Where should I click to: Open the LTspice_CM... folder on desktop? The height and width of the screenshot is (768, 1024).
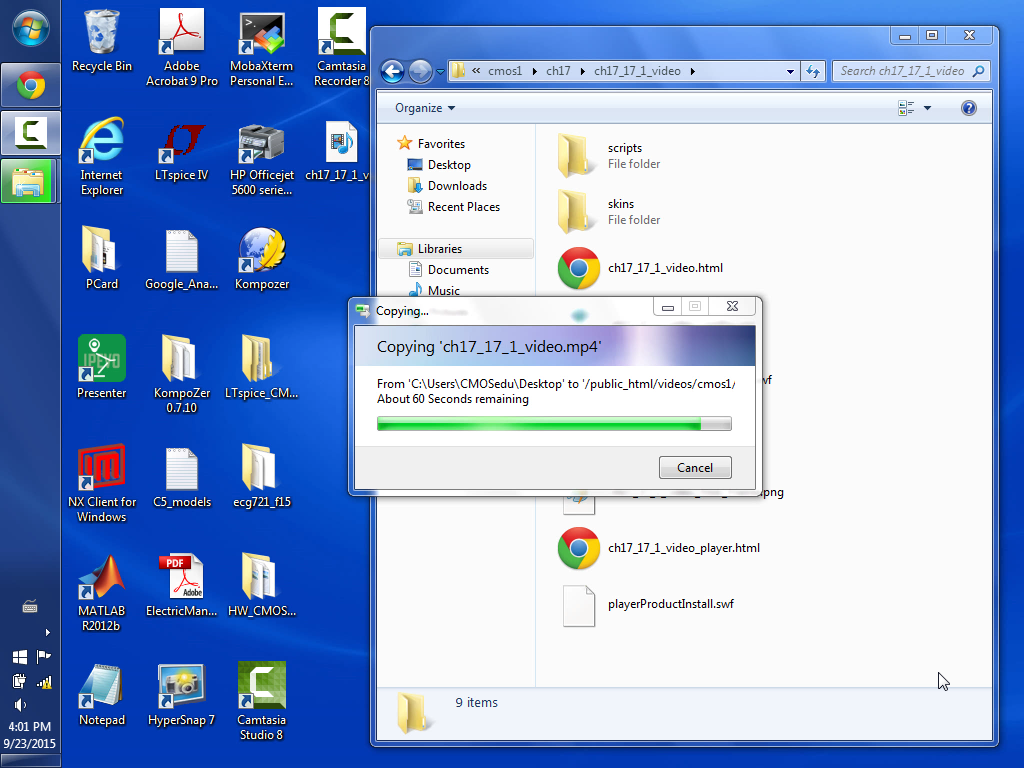(x=261, y=367)
